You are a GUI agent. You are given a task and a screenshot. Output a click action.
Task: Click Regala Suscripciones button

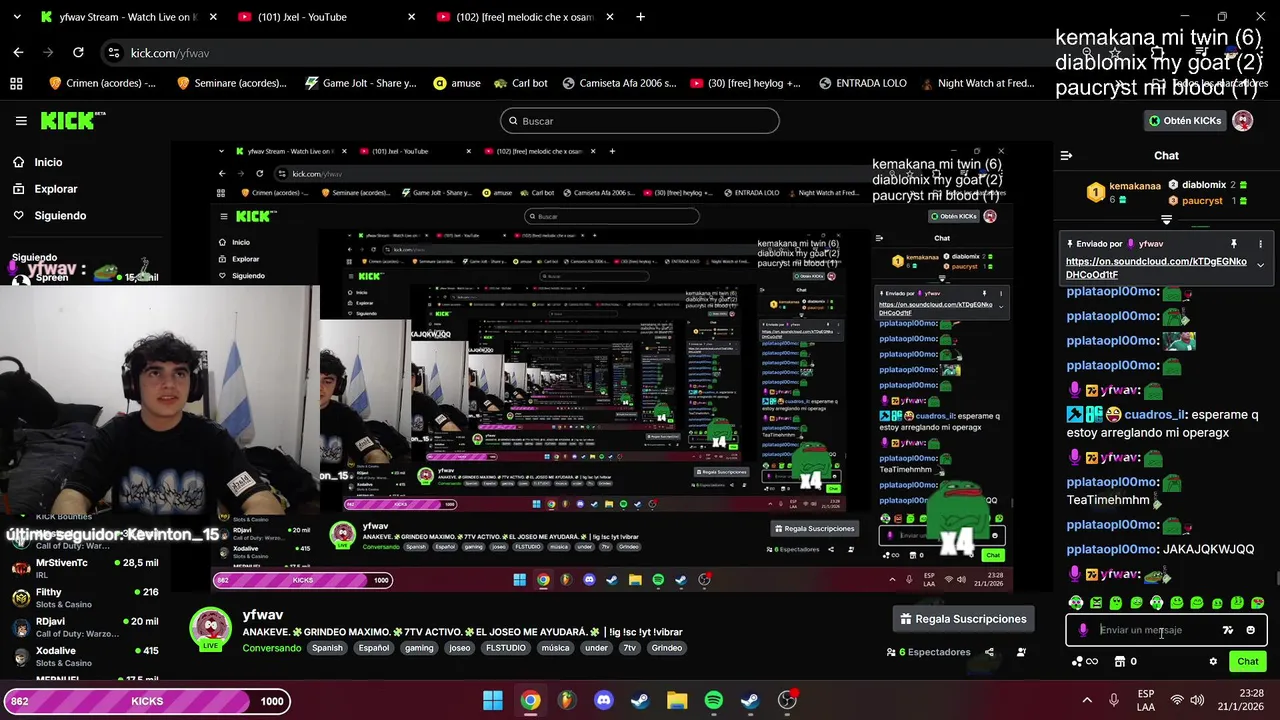click(963, 619)
